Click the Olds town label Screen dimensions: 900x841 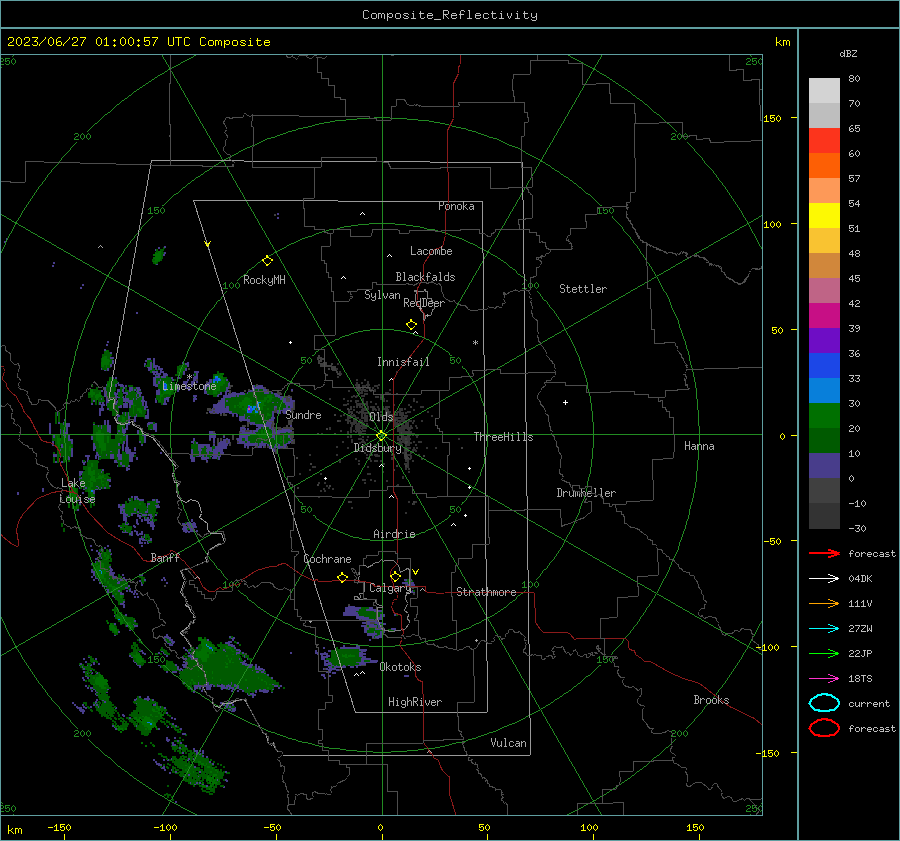(381, 417)
